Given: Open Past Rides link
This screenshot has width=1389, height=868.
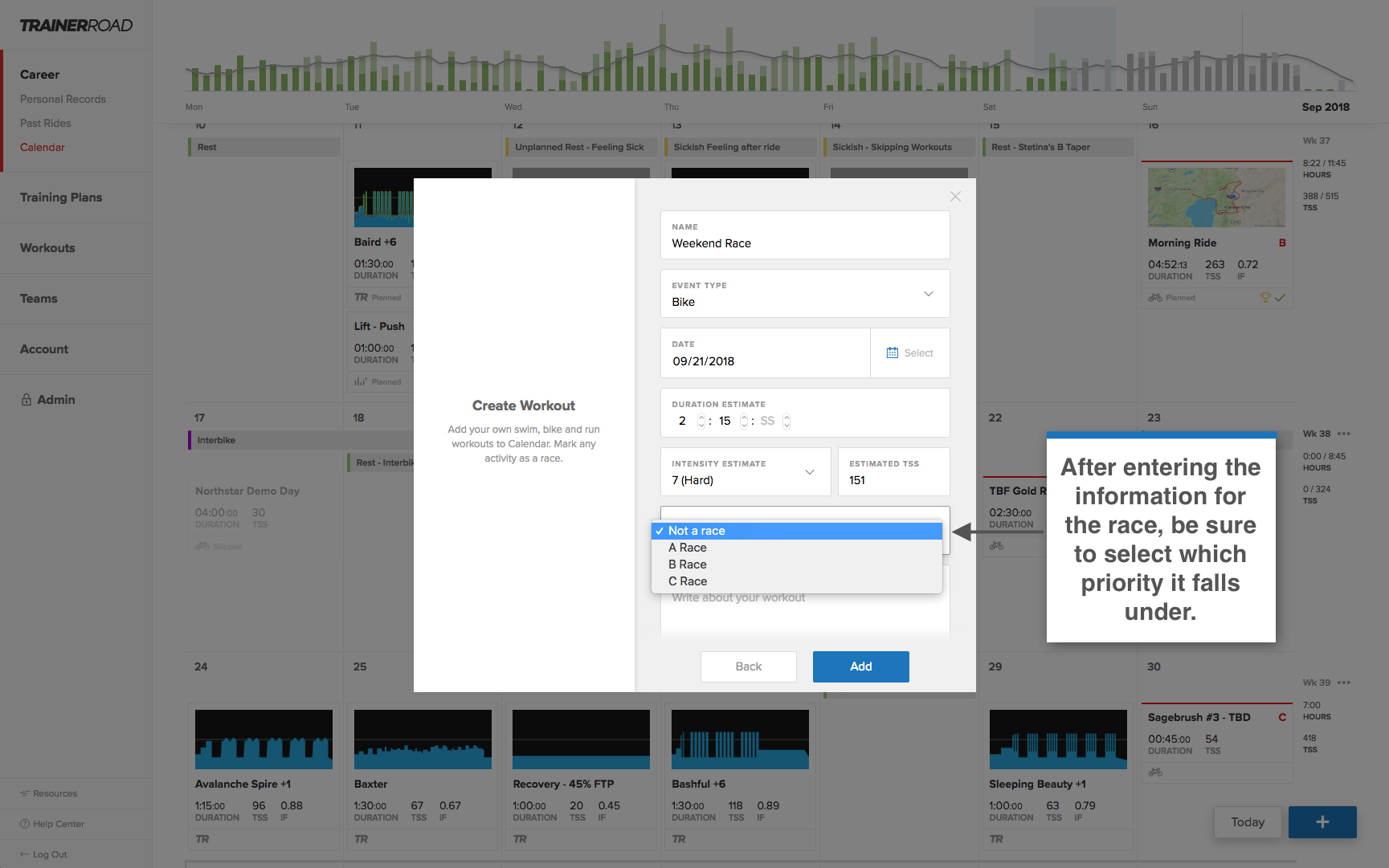Looking at the screenshot, I should (46, 124).
